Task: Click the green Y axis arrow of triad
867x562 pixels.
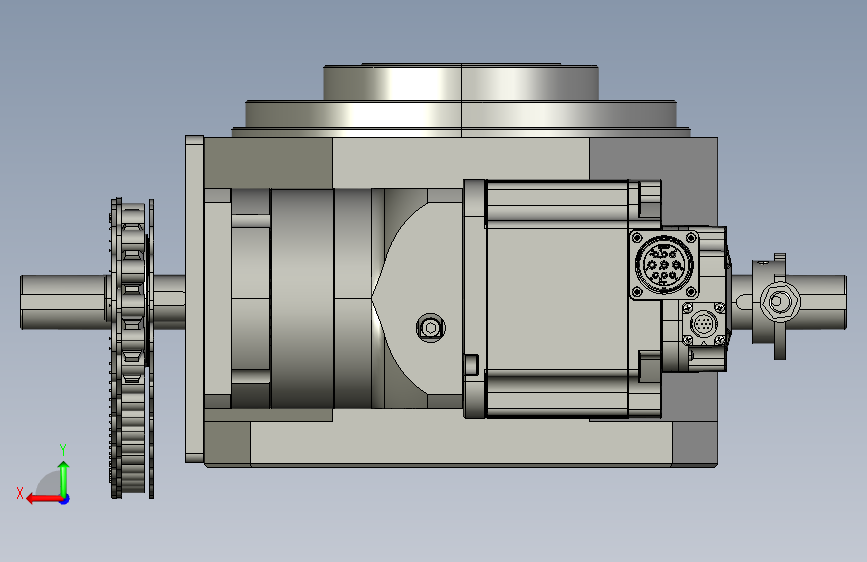Action: coord(64,479)
